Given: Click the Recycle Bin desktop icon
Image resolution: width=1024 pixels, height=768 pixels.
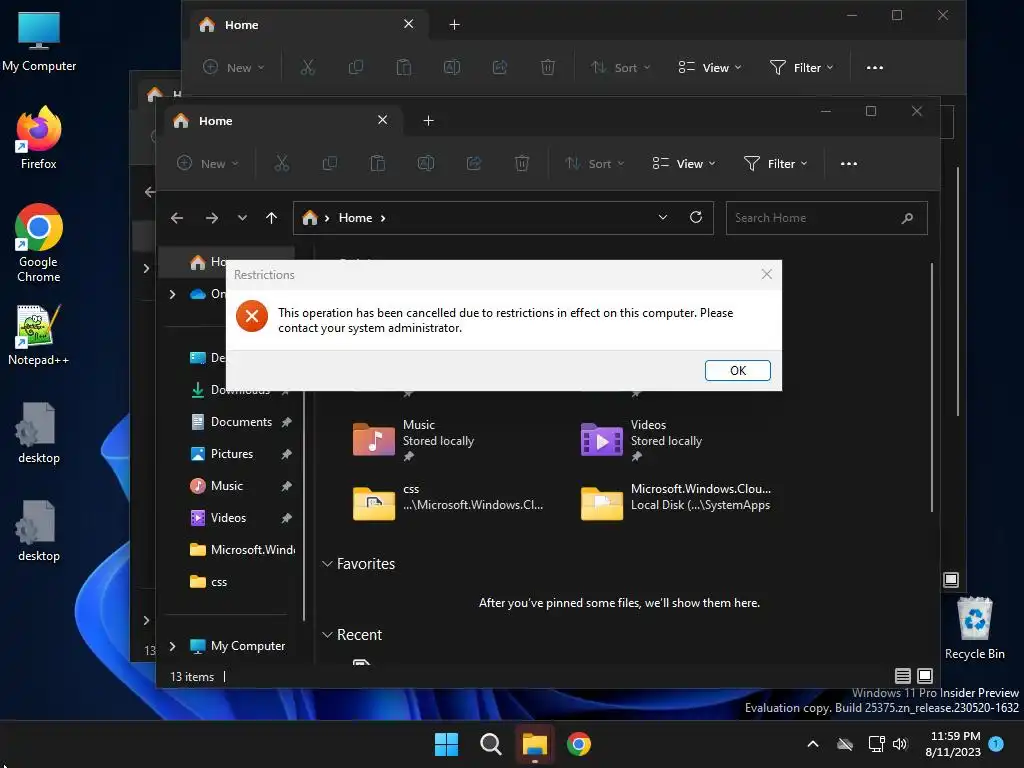Looking at the screenshot, I should pos(974,628).
